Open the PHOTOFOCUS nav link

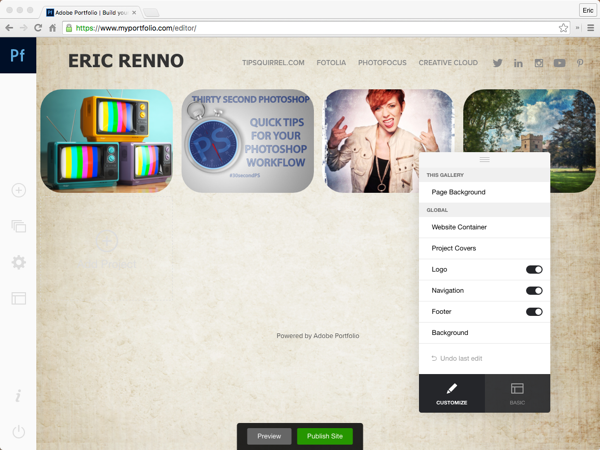[x=382, y=63]
